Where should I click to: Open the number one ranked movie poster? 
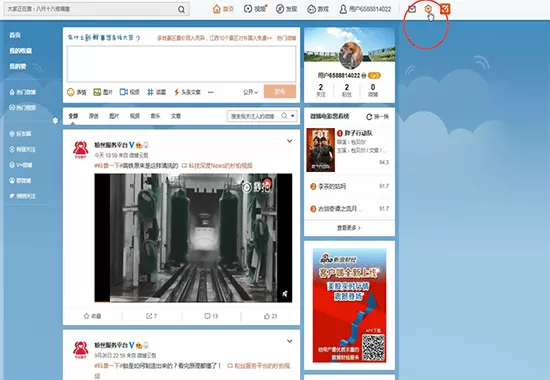(x=321, y=150)
